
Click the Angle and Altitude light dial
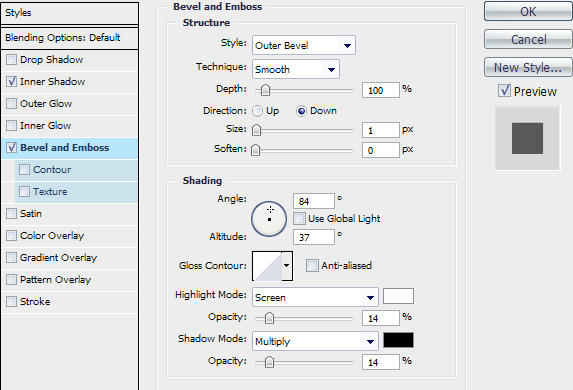tap(269, 219)
